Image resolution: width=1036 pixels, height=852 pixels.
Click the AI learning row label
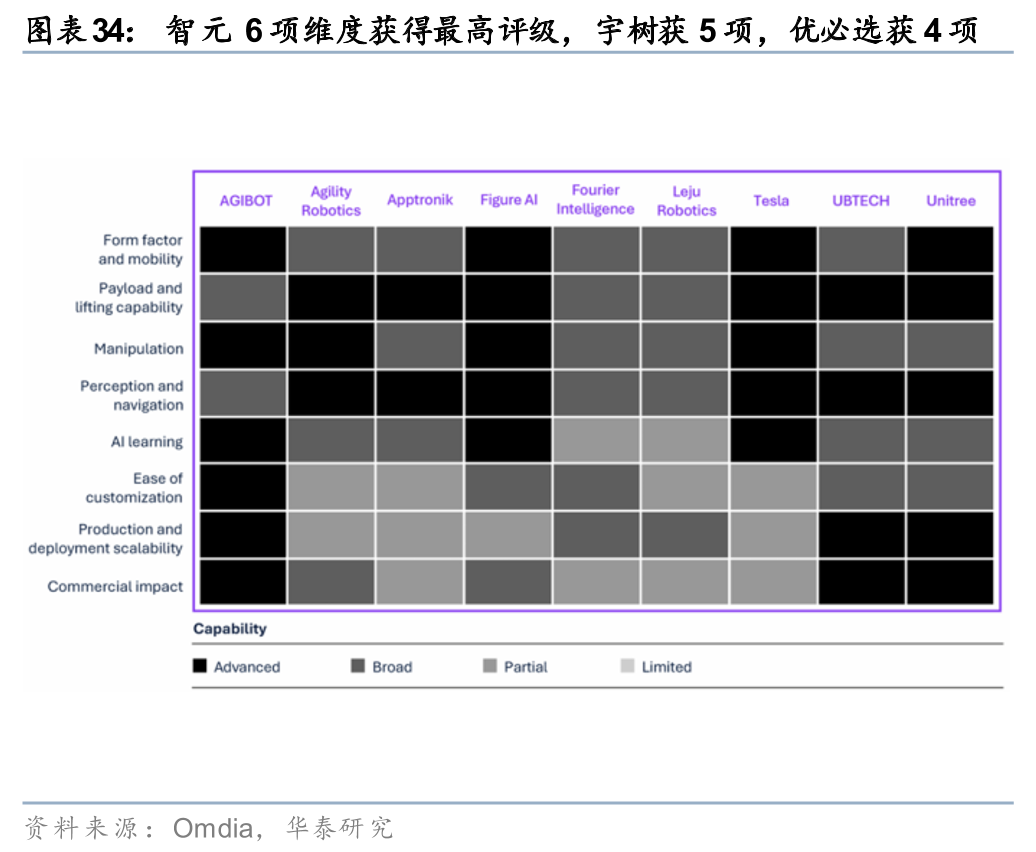[x=147, y=442]
